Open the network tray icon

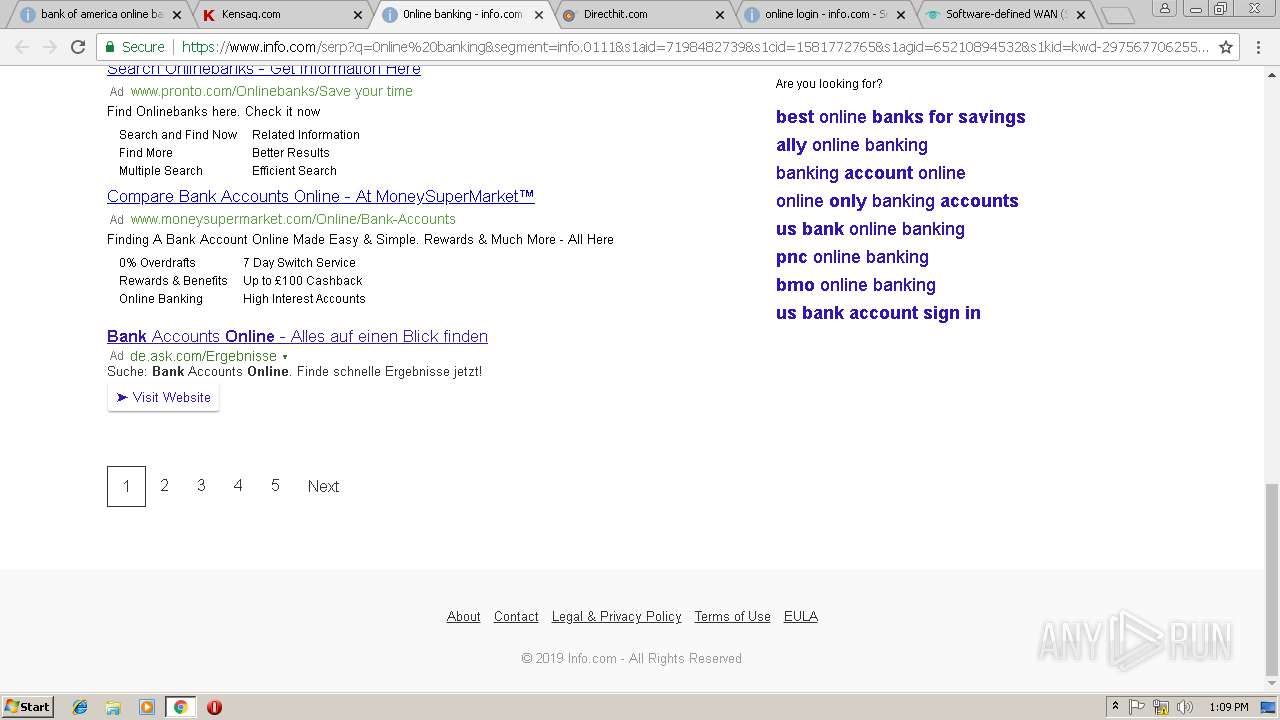(1161, 707)
